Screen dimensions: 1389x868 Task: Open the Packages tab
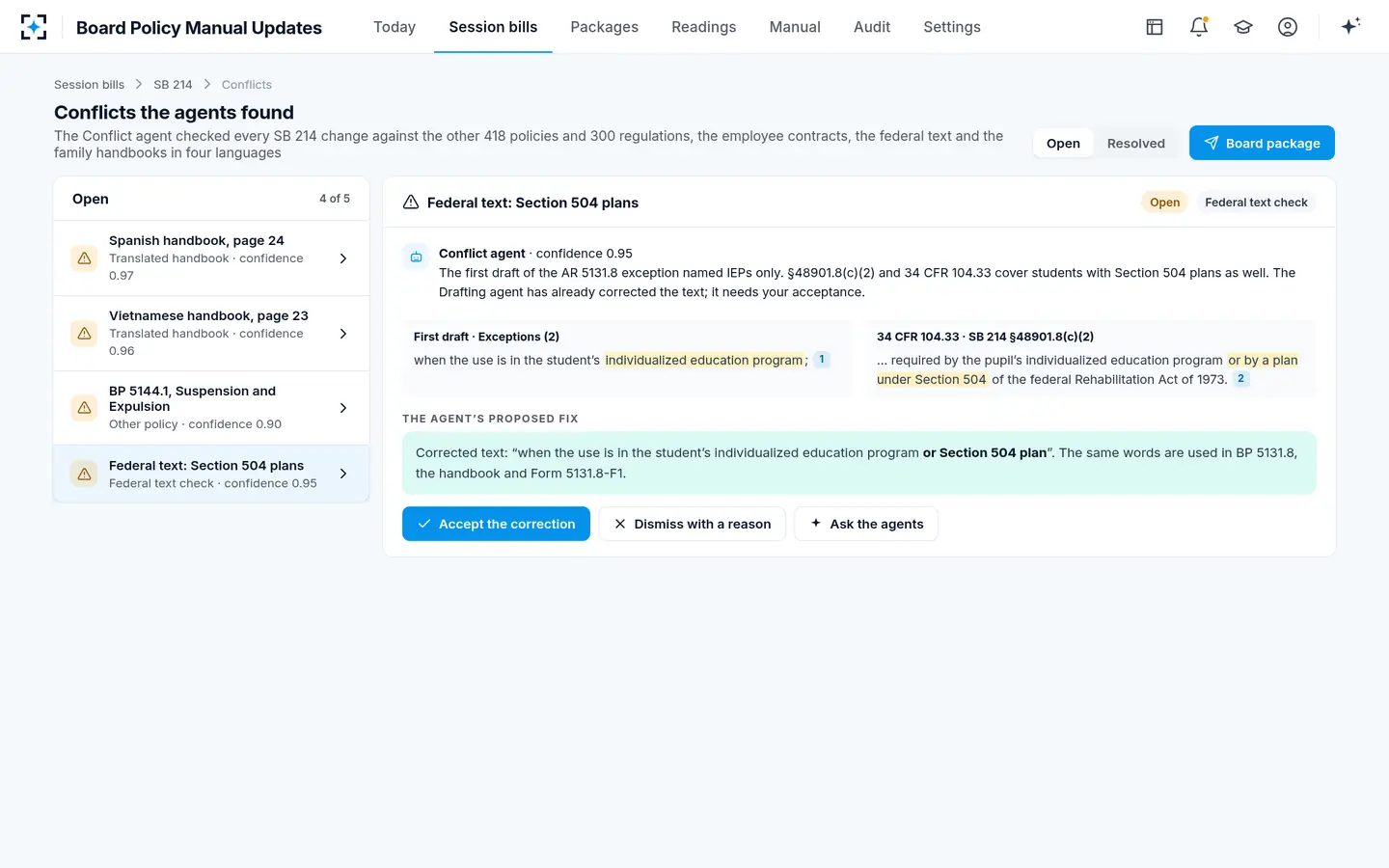click(604, 27)
